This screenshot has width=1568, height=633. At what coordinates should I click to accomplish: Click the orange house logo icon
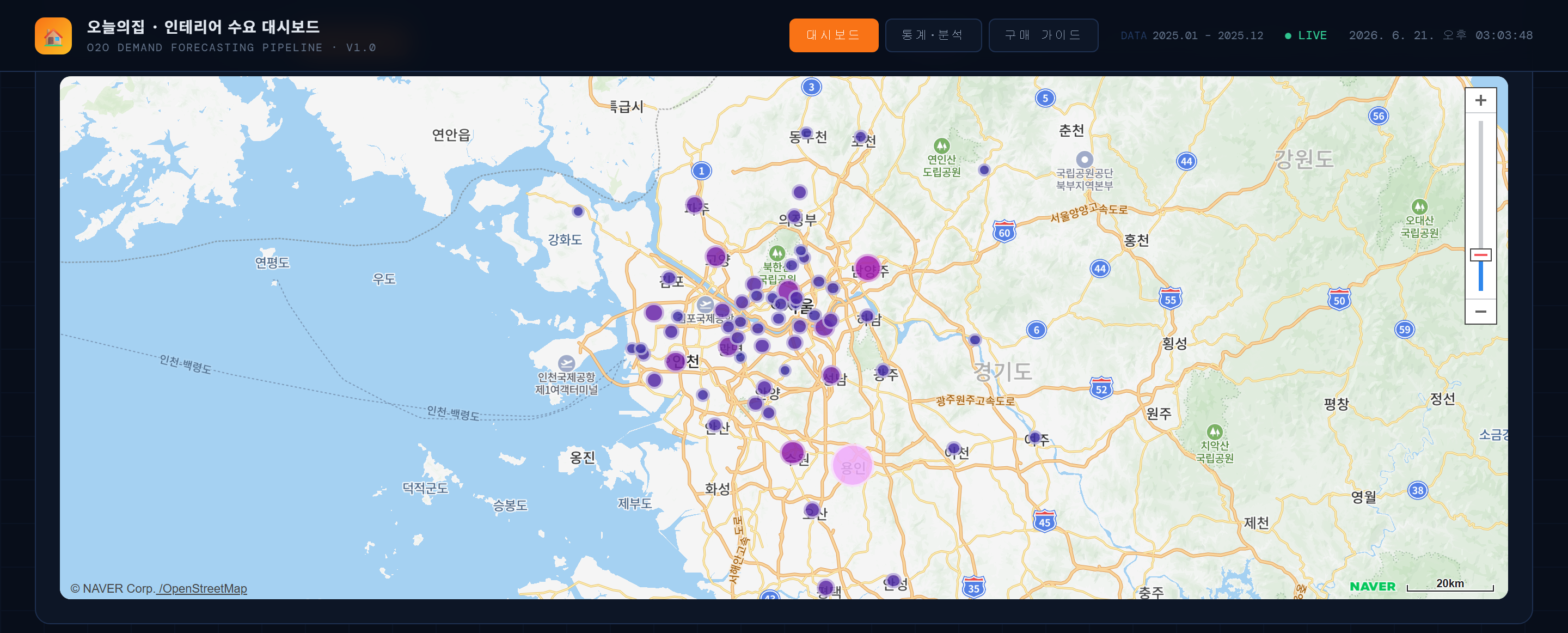53,36
